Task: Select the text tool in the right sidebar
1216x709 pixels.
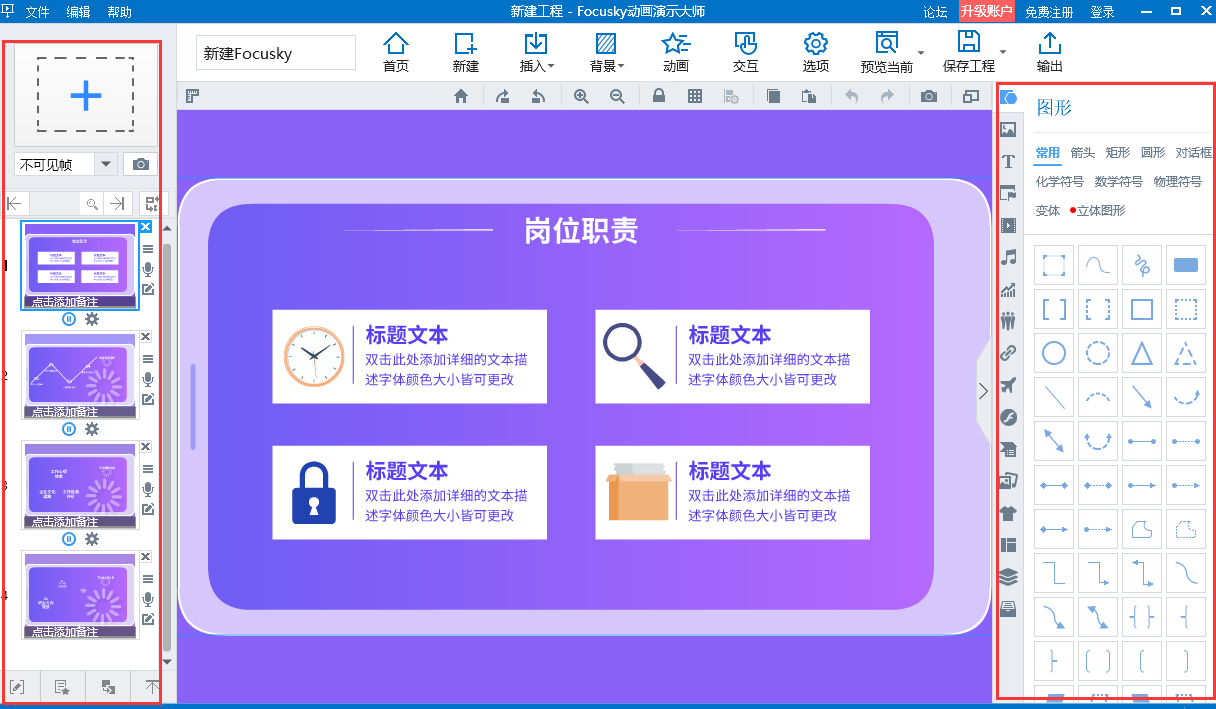Action: click(1008, 161)
